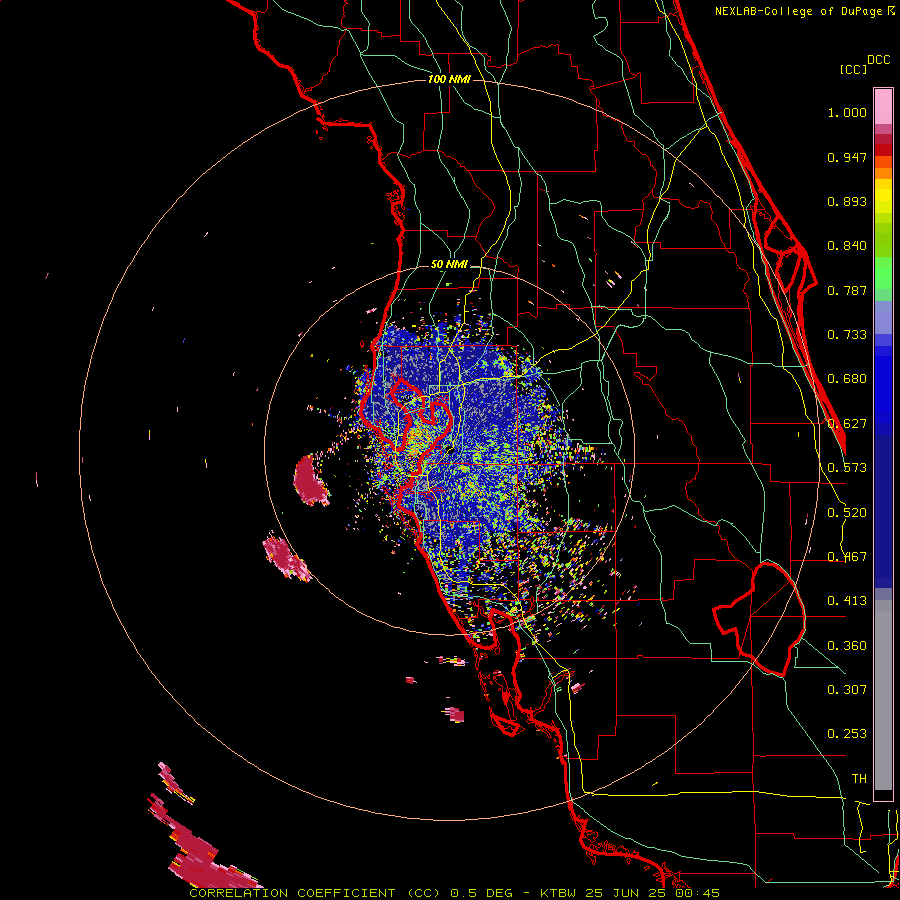Select the 0.680 scale value

[847, 379]
